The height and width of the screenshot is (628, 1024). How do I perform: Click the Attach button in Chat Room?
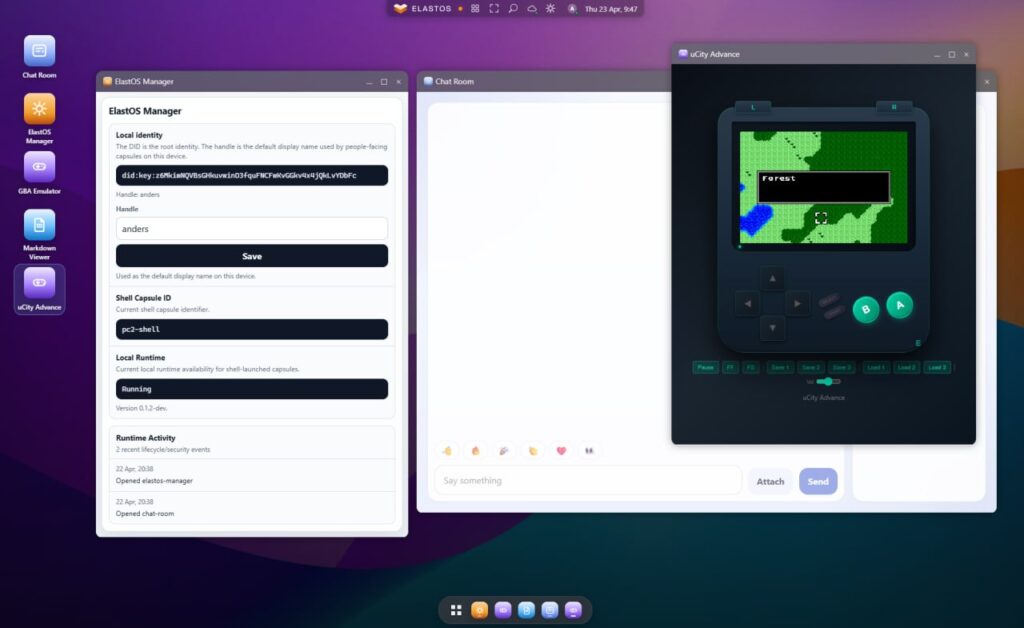click(x=770, y=481)
